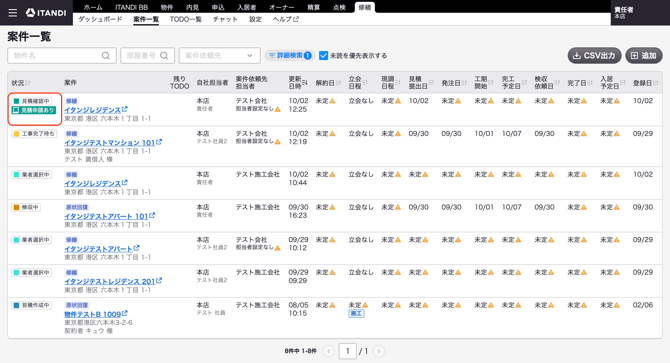Viewport: 670px width, 363px height.
Task: Click the 追加 button
Action: pos(644,56)
